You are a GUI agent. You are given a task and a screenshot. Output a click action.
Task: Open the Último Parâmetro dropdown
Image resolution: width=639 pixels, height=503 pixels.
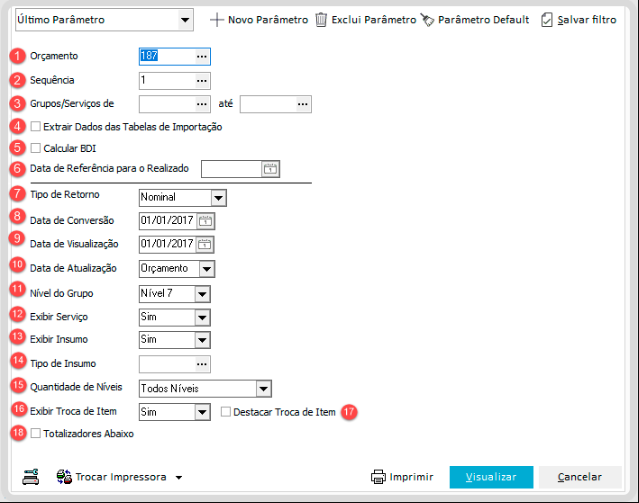tap(185, 20)
